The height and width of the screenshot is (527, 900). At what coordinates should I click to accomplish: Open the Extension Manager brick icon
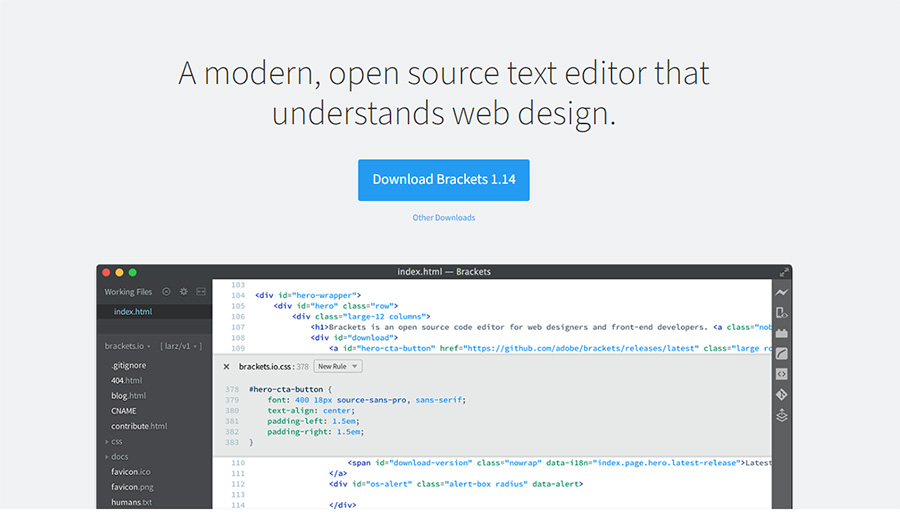[x=781, y=333]
